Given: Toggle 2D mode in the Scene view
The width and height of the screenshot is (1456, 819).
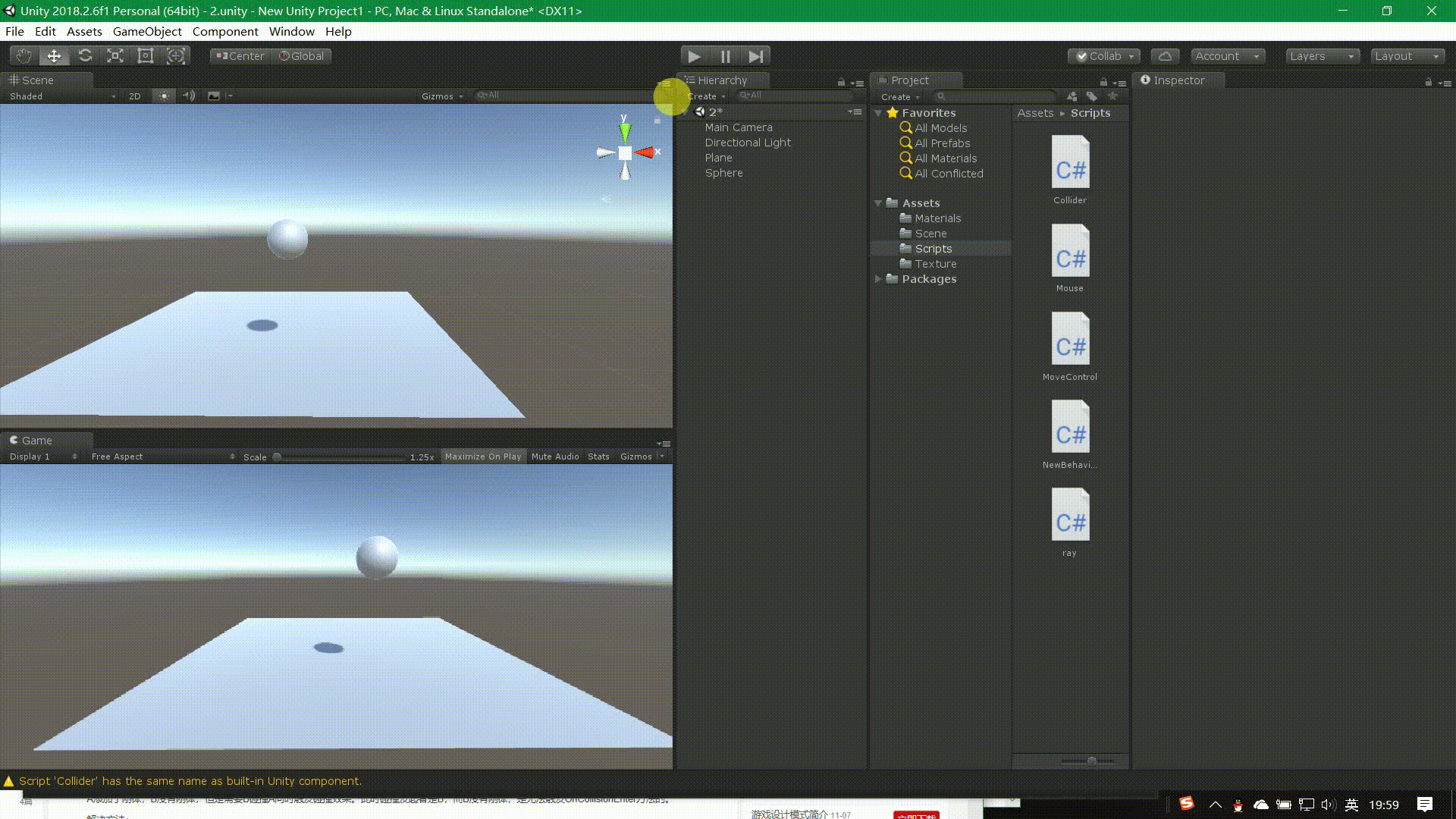Looking at the screenshot, I should click(134, 96).
